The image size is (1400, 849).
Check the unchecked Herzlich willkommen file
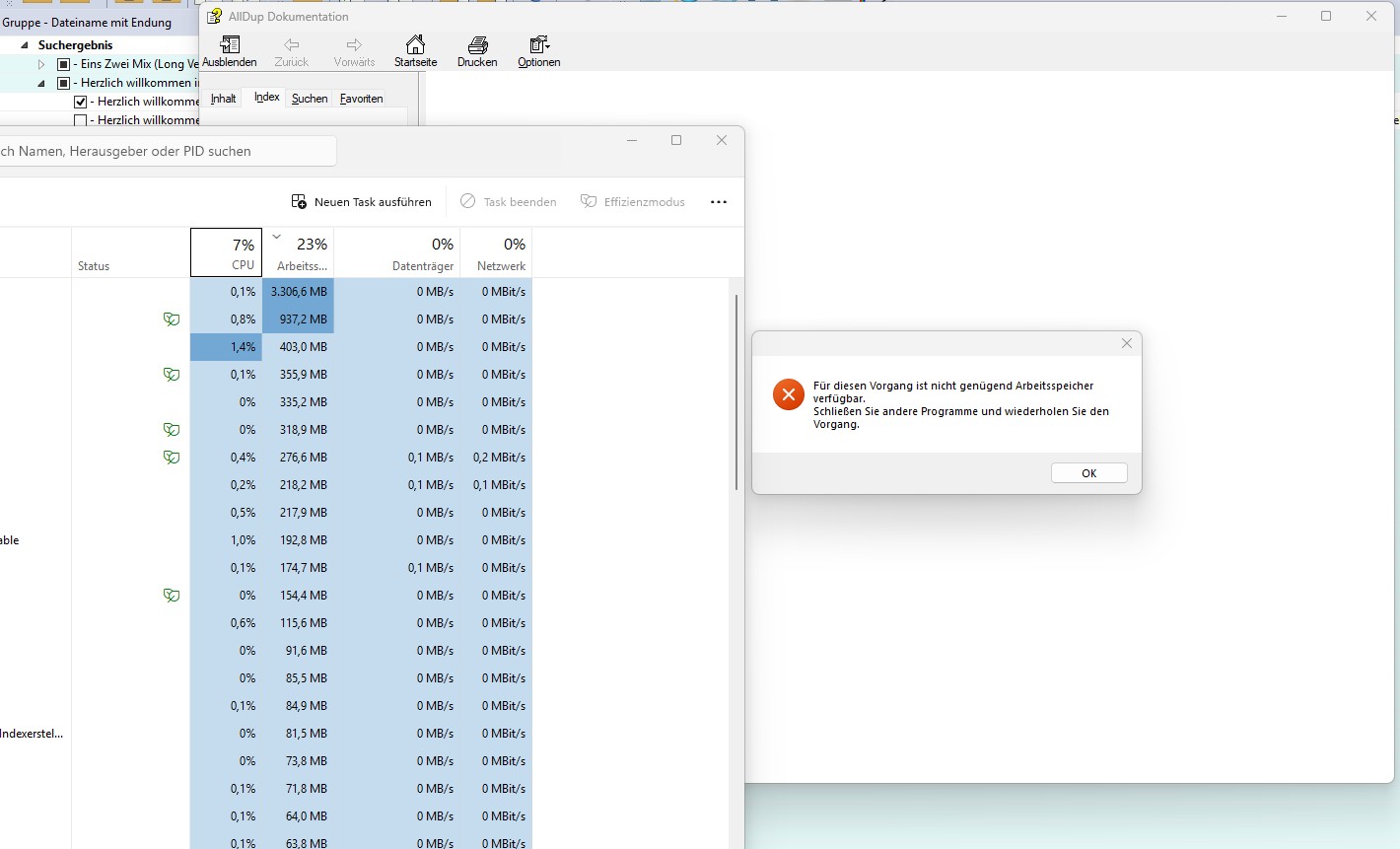(81, 120)
